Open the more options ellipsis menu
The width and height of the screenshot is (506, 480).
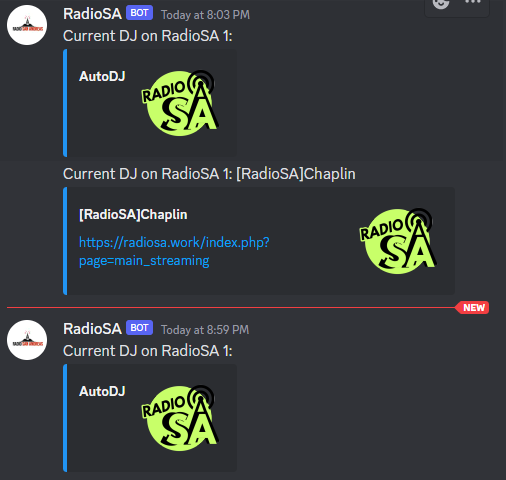(x=473, y=2)
